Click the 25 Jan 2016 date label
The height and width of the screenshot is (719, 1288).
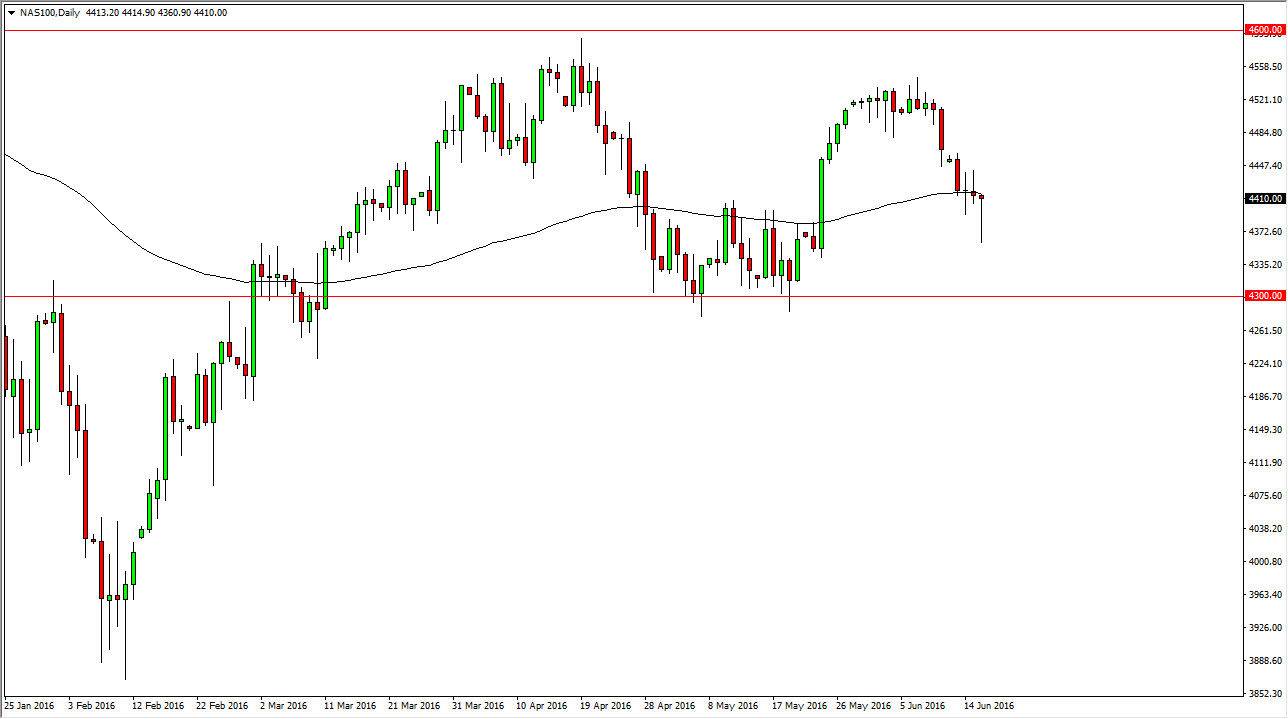(30, 705)
